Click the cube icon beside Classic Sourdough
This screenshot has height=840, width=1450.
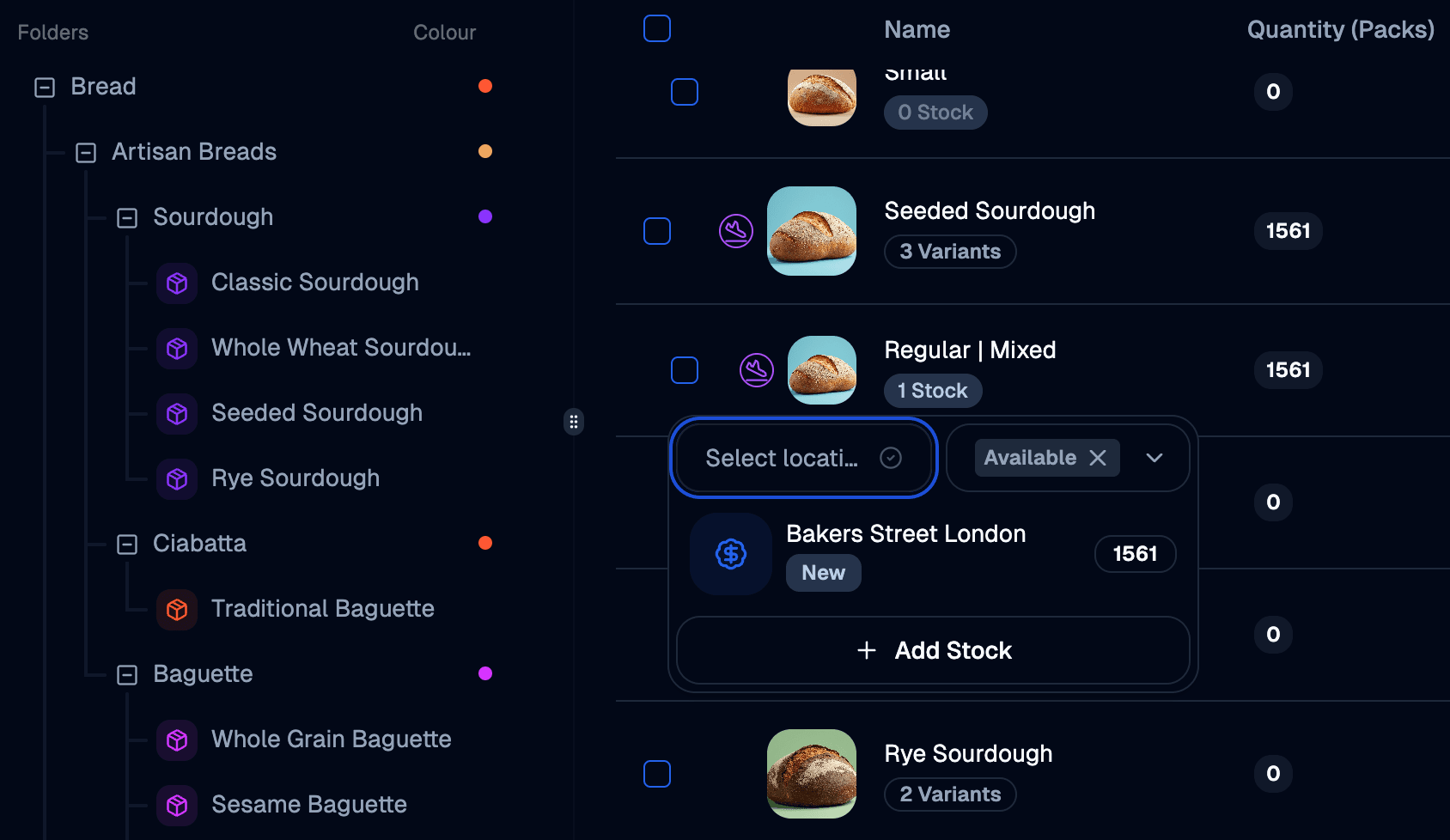click(x=176, y=283)
